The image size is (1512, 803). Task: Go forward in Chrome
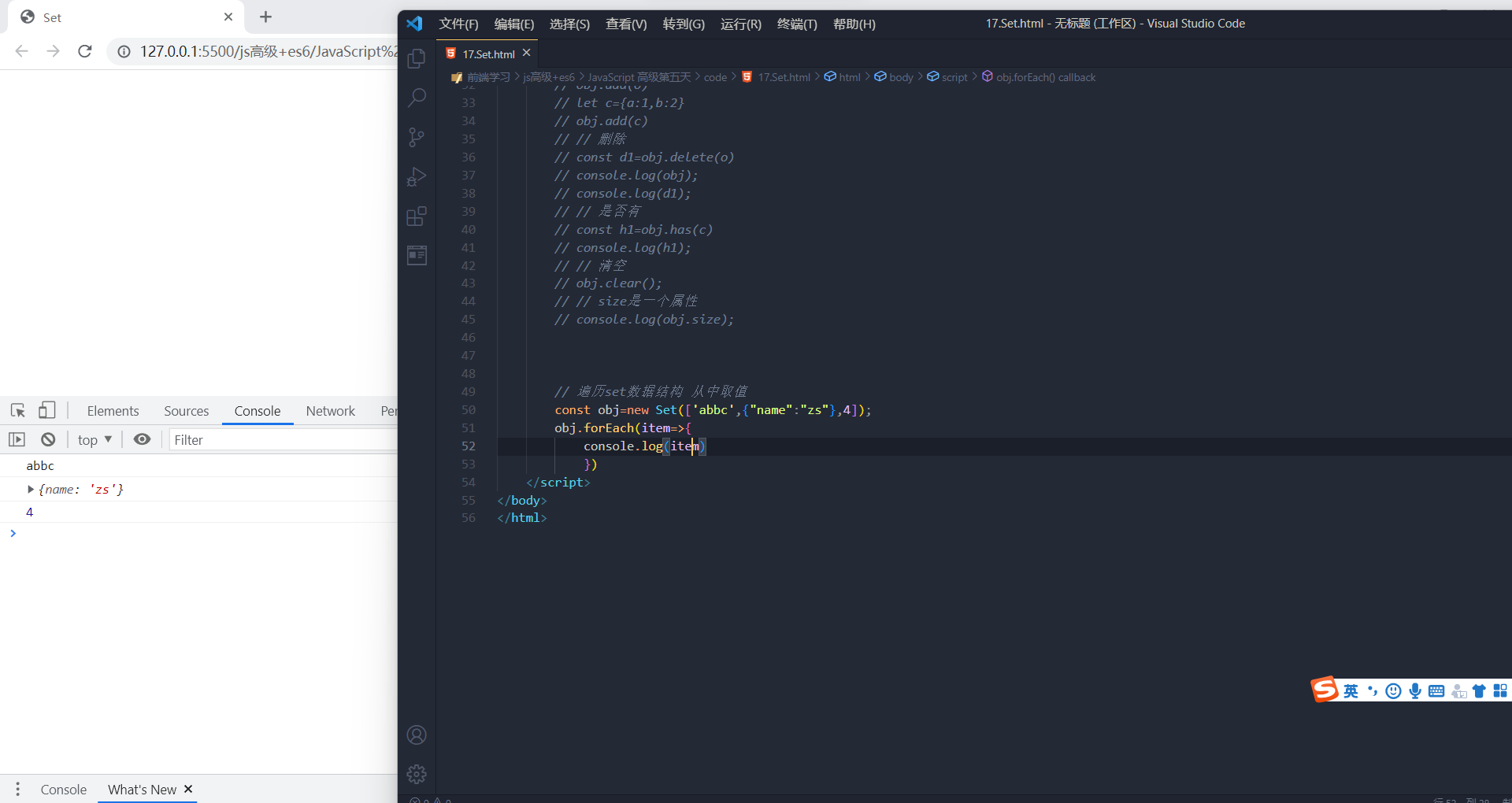pyautogui.click(x=53, y=51)
